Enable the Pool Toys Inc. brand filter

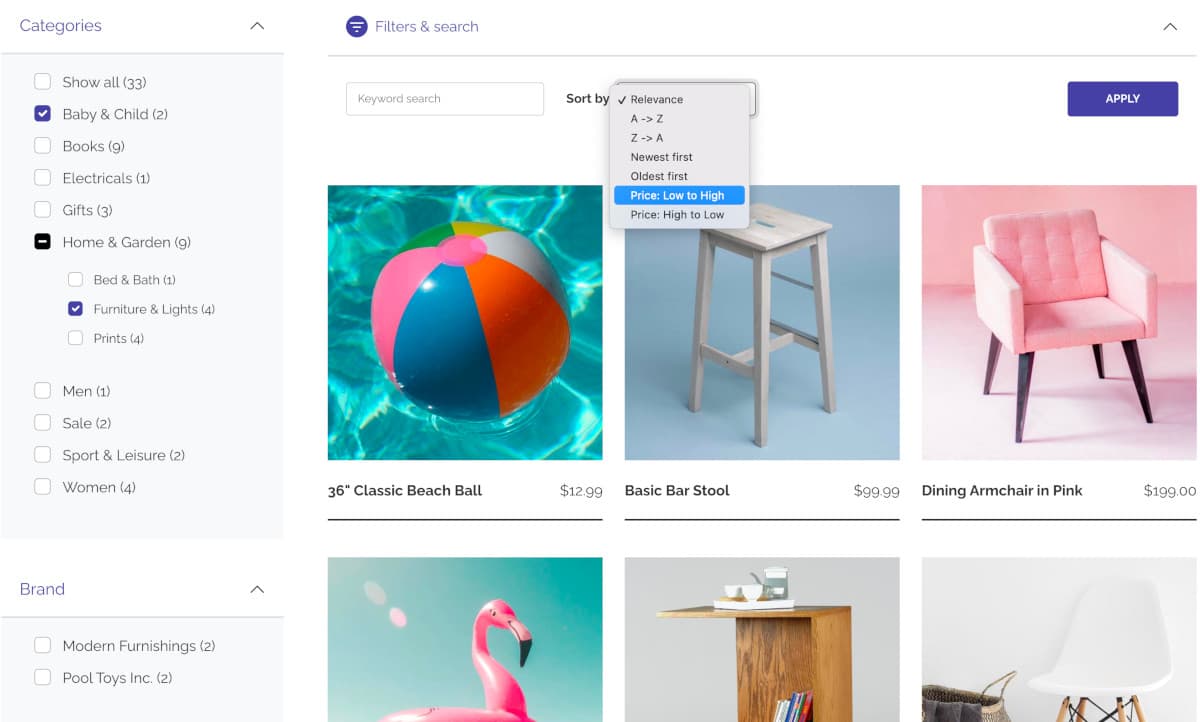43,678
